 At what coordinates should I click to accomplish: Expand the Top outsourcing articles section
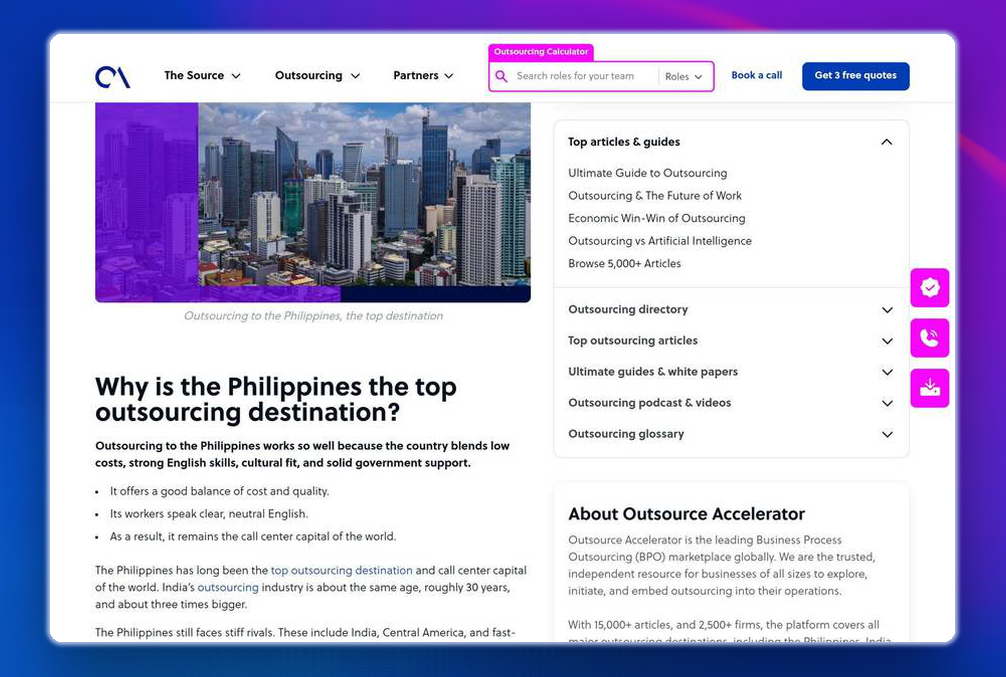pyautogui.click(x=730, y=341)
